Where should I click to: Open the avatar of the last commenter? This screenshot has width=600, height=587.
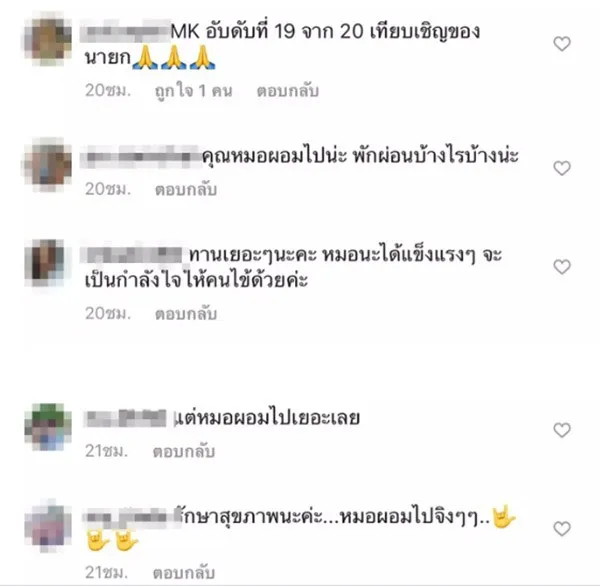tap(48, 525)
